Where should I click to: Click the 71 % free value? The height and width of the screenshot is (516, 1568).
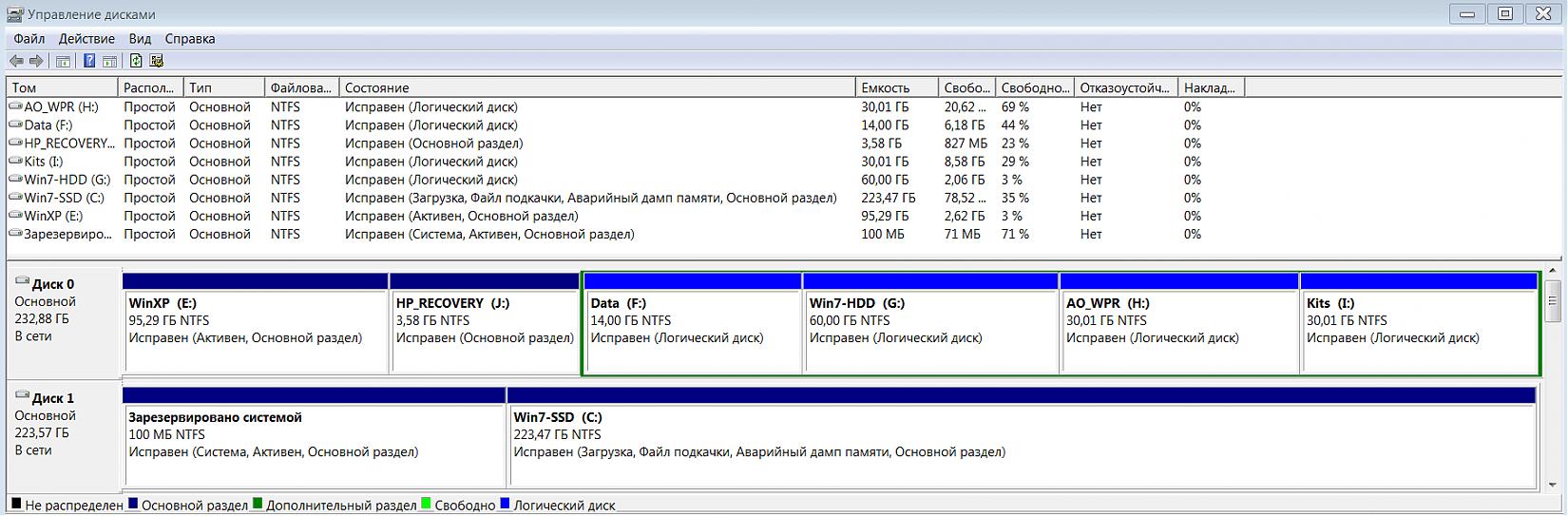tap(1015, 234)
